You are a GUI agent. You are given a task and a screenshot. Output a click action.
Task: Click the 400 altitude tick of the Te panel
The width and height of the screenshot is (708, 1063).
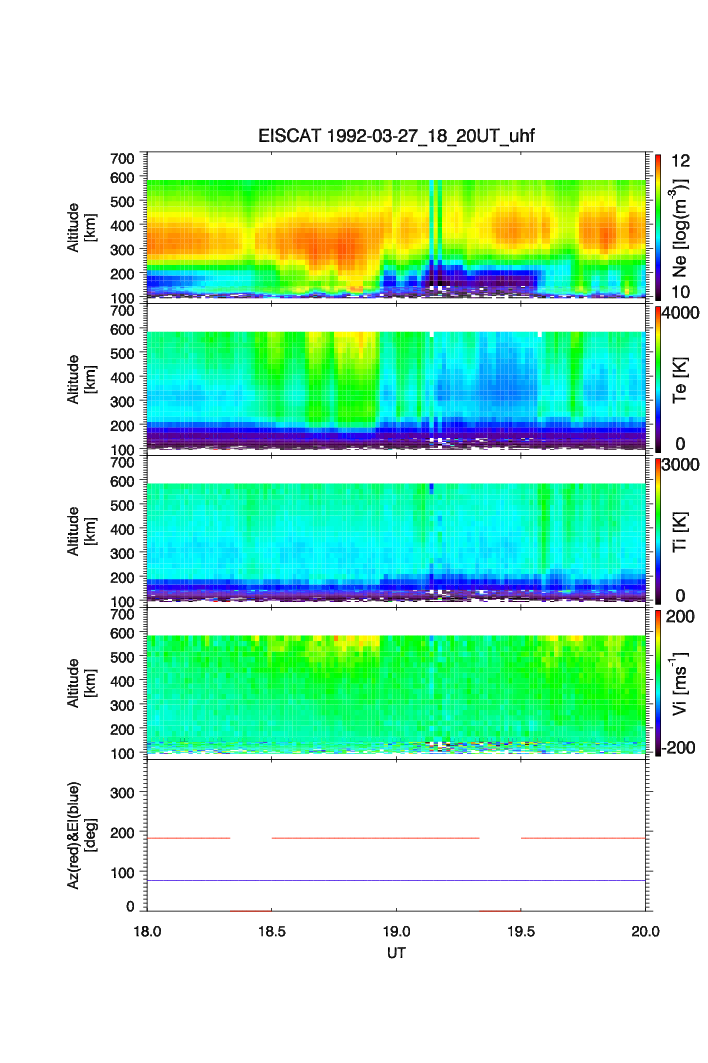(122, 378)
